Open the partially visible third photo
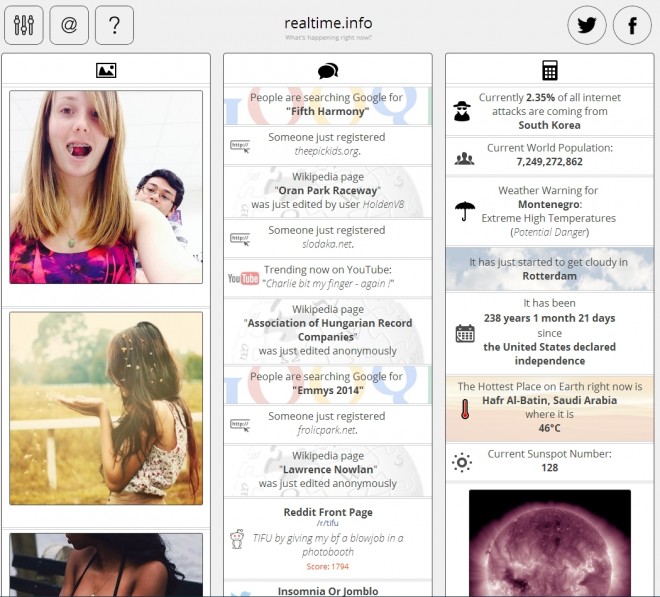Image resolution: width=660 pixels, height=597 pixels. tap(106, 565)
